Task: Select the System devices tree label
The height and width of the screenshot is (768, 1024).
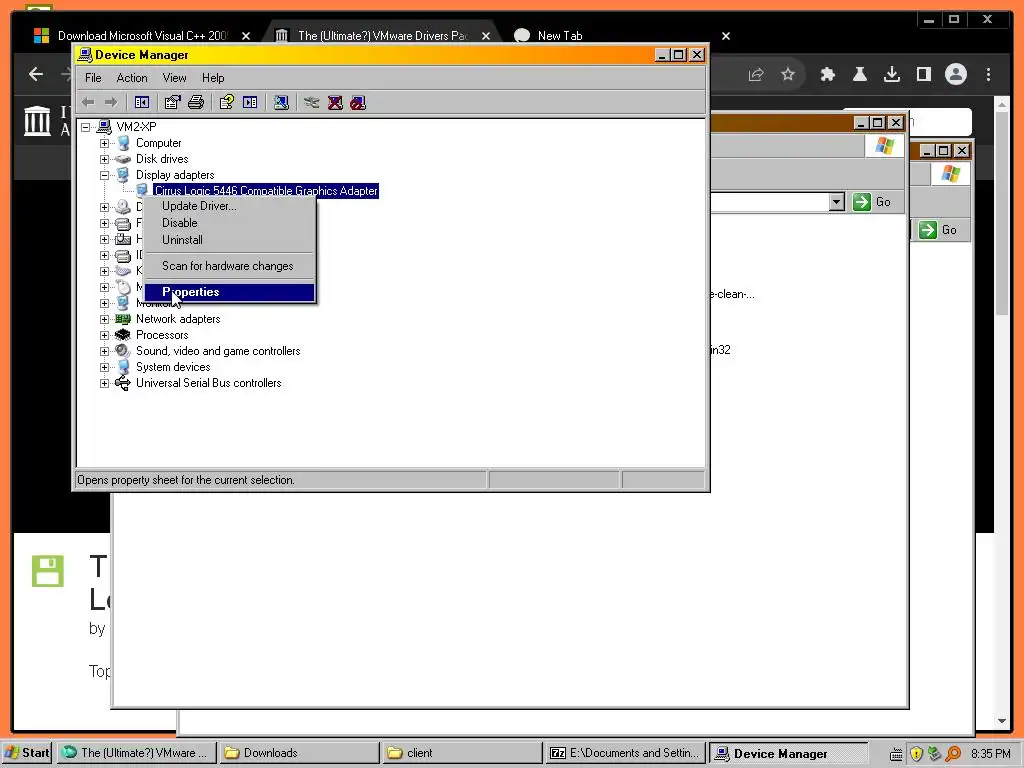Action: 173,367
